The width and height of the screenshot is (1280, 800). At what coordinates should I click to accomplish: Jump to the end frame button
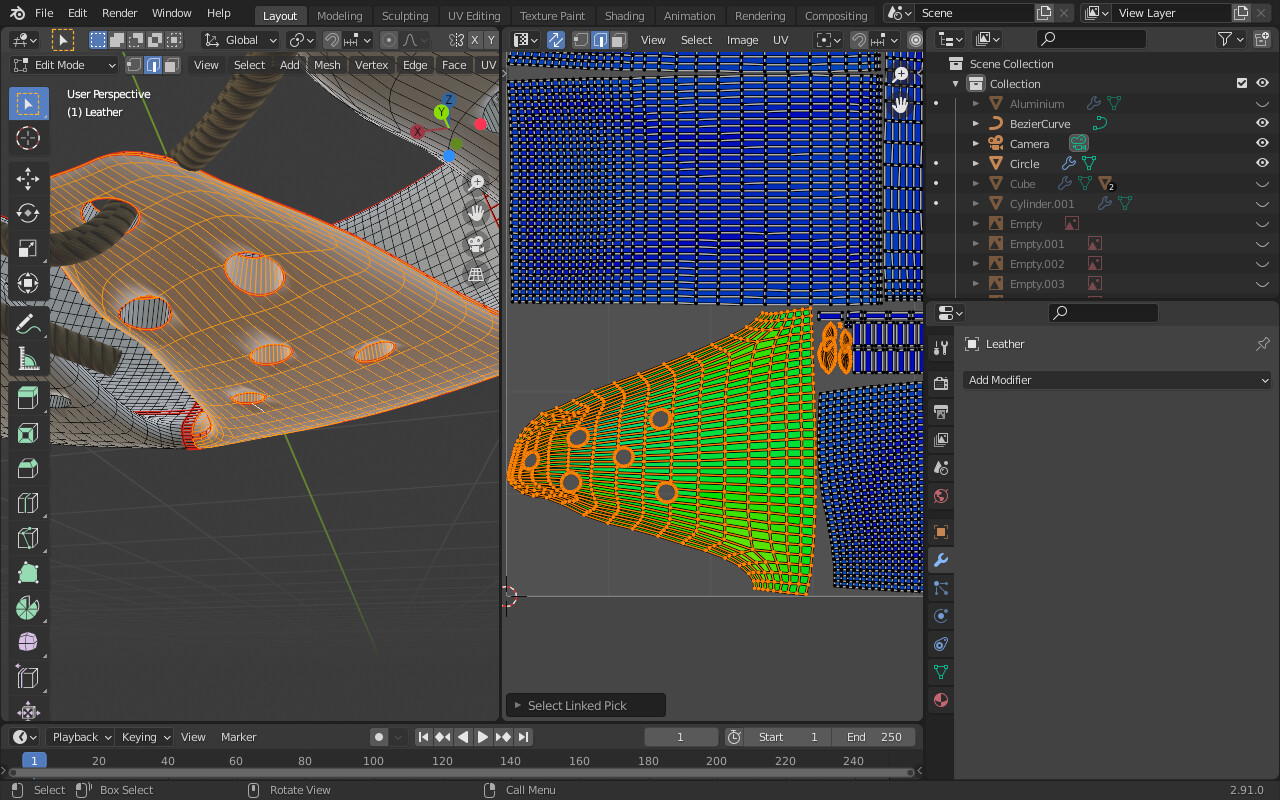[523, 737]
